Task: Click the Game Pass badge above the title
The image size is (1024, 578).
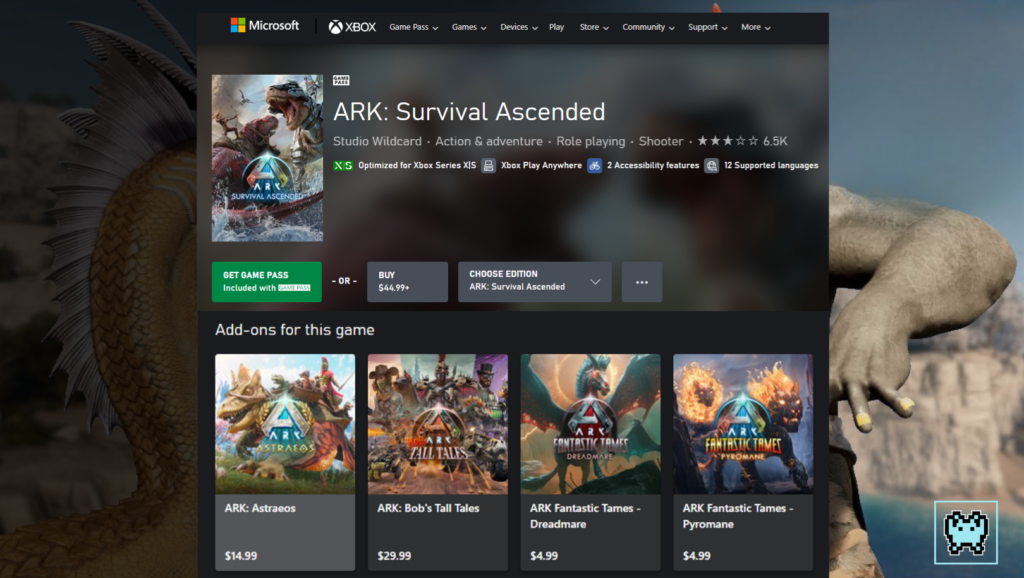Action: pos(341,80)
